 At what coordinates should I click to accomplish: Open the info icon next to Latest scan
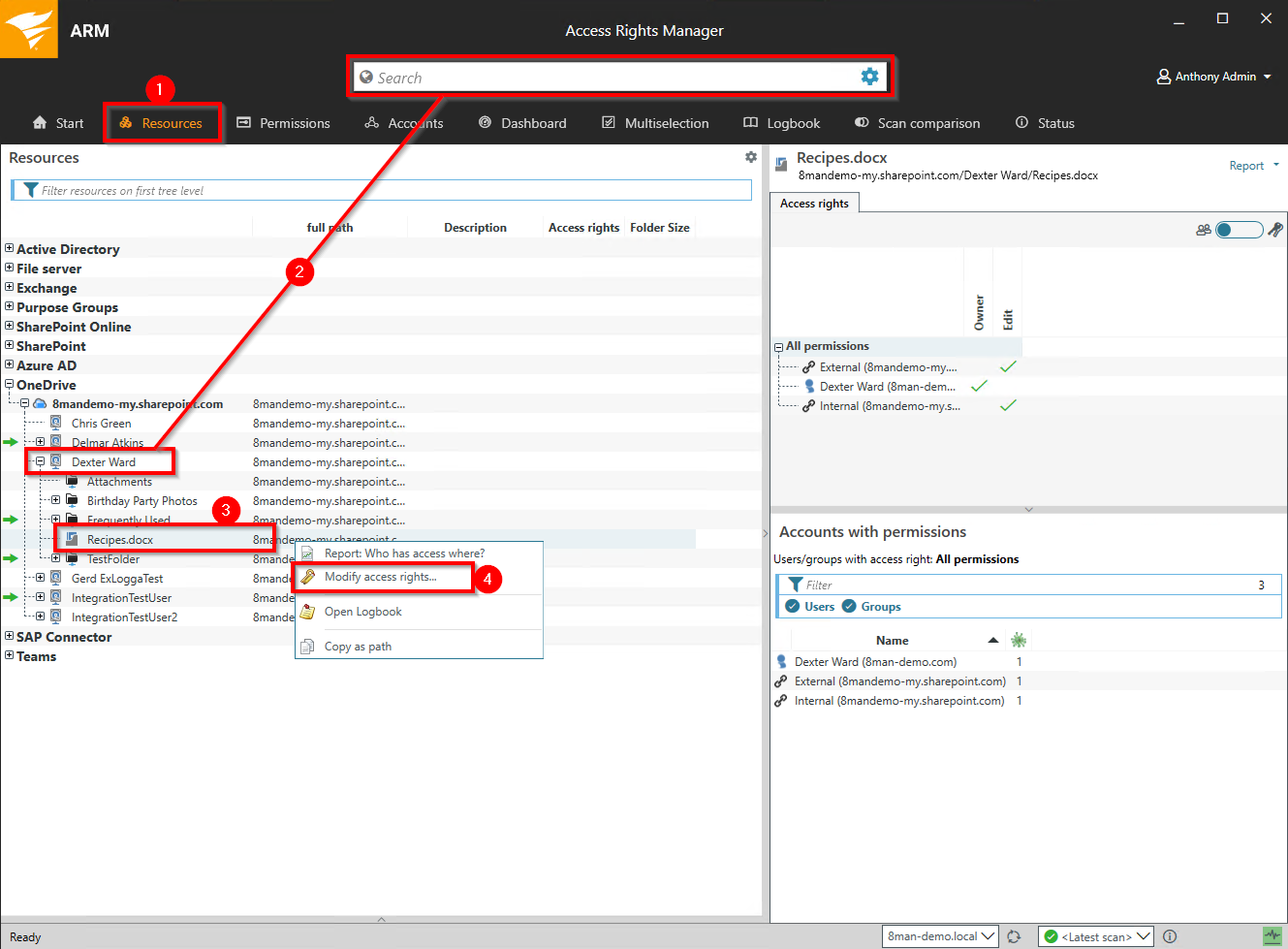click(1170, 936)
